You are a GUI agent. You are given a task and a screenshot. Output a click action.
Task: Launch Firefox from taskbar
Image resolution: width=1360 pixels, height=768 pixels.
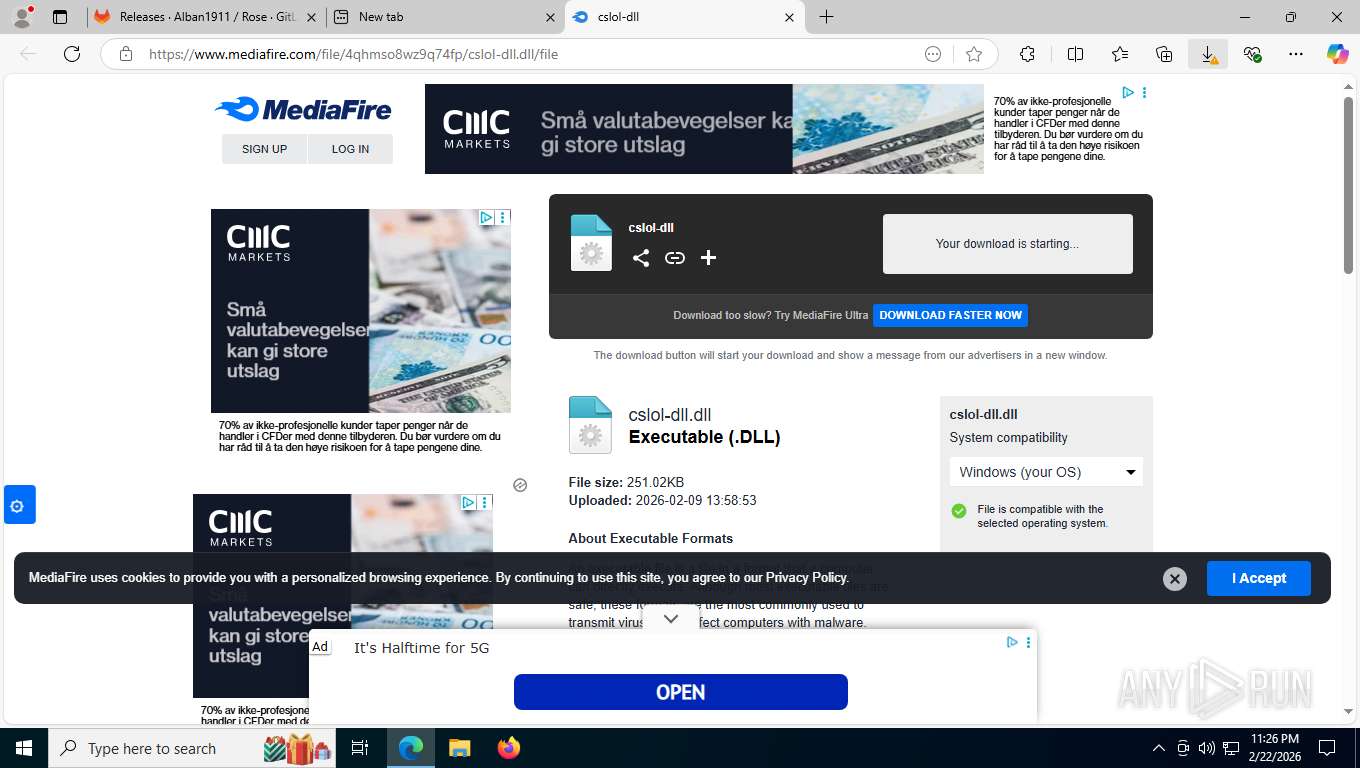pyautogui.click(x=509, y=748)
